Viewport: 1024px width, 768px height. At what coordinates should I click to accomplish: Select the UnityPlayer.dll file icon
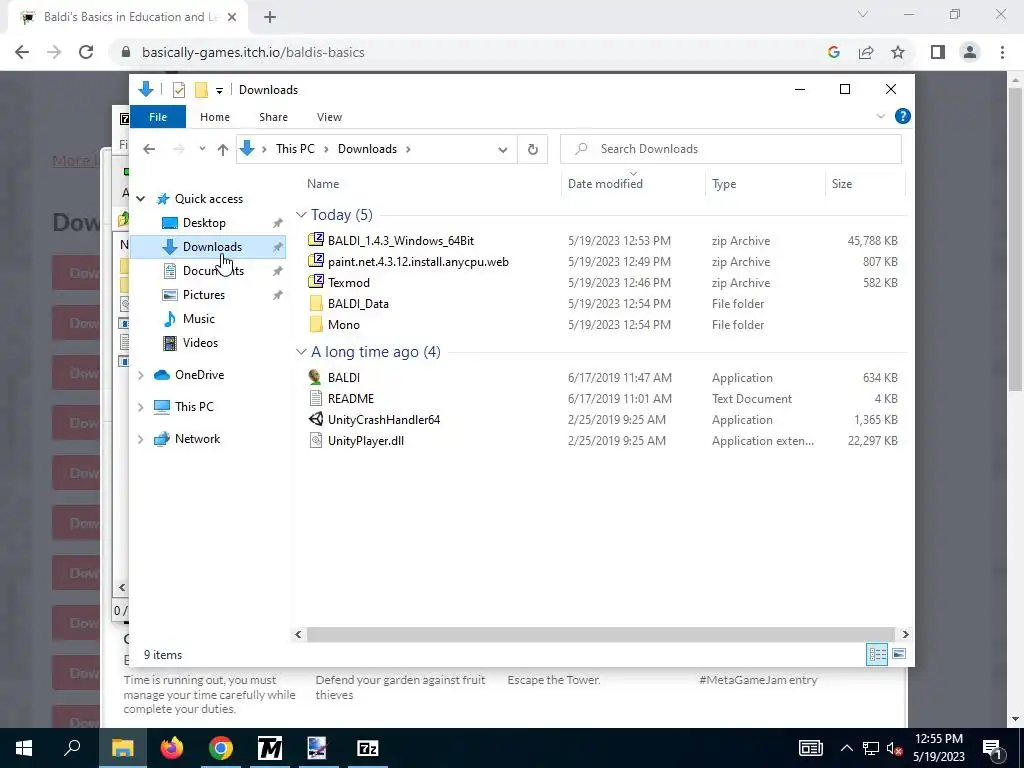[315, 440]
